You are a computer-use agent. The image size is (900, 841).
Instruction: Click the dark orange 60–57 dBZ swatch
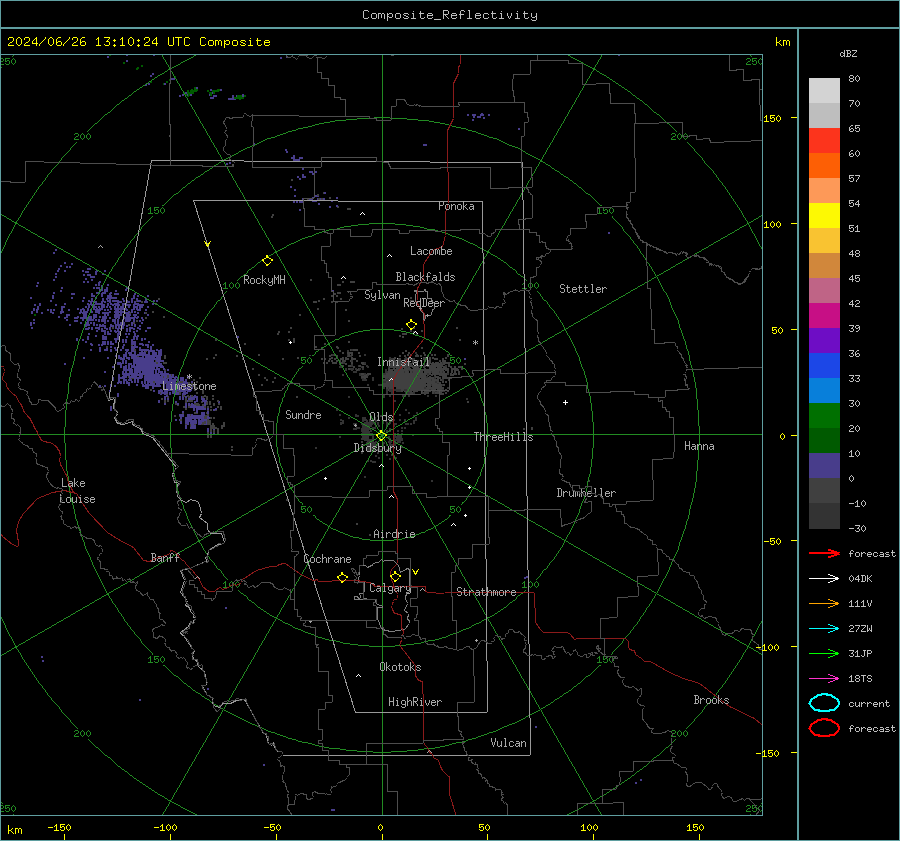pos(824,166)
